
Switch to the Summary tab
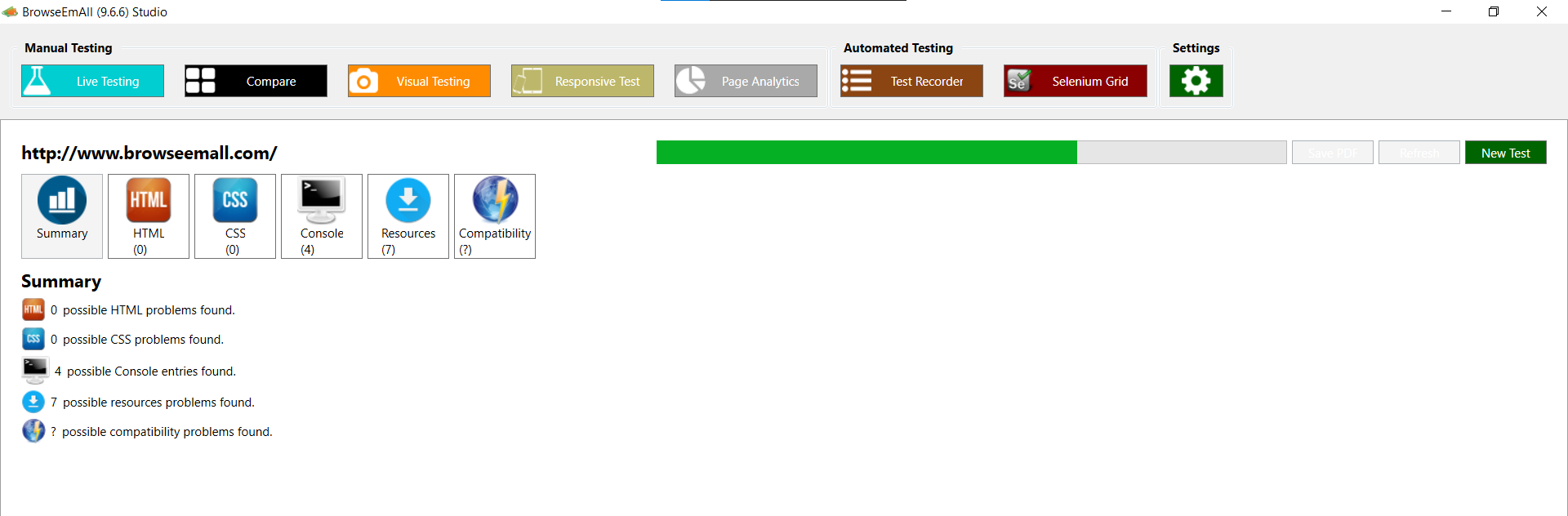click(62, 216)
